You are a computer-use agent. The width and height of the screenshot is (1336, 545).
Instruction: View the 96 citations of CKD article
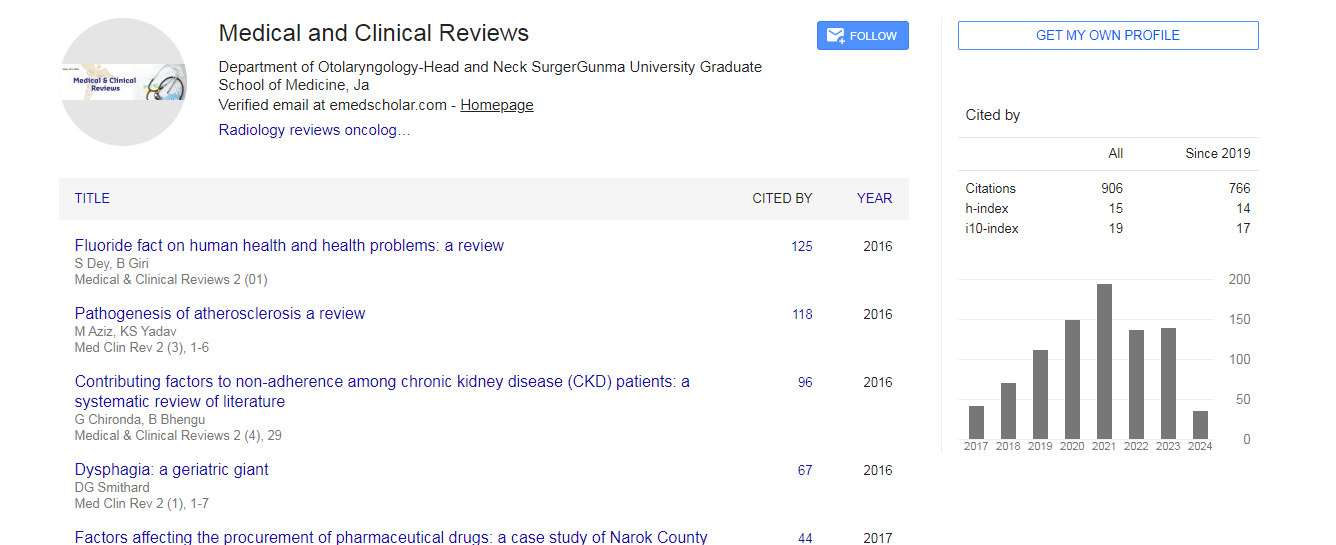[804, 383]
